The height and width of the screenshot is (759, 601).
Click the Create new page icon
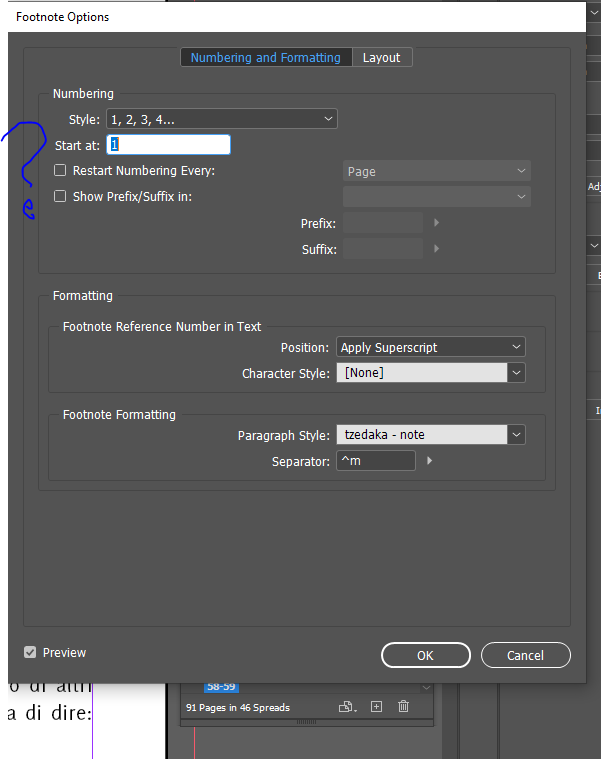pyautogui.click(x=376, y=707)
